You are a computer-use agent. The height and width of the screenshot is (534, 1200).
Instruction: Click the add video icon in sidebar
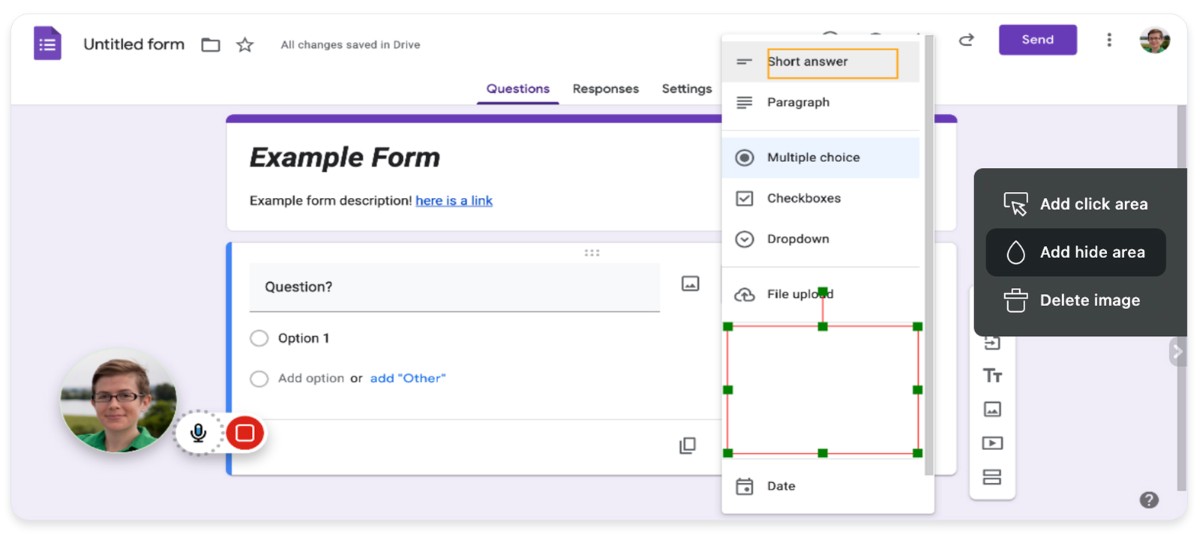pyautogui.click(x=992, y=443)
